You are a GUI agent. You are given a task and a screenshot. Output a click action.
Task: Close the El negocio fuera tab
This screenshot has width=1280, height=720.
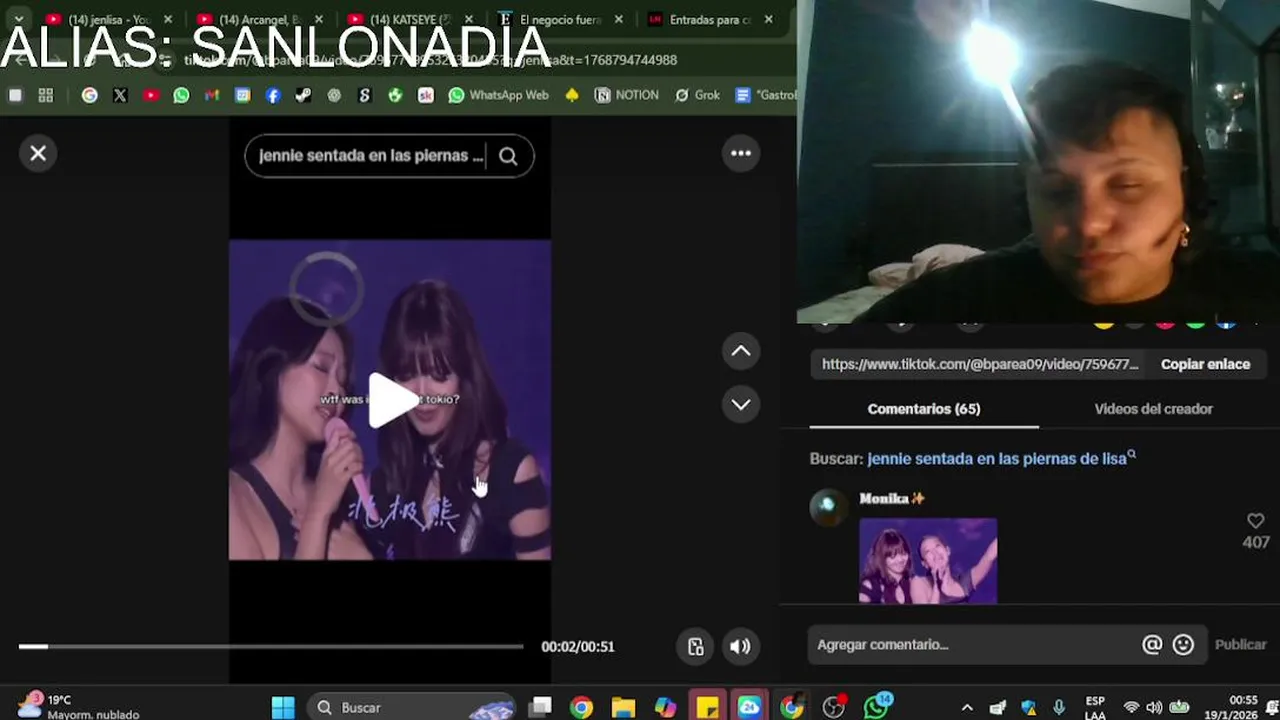pyautogui.click(x=618, y=19)
